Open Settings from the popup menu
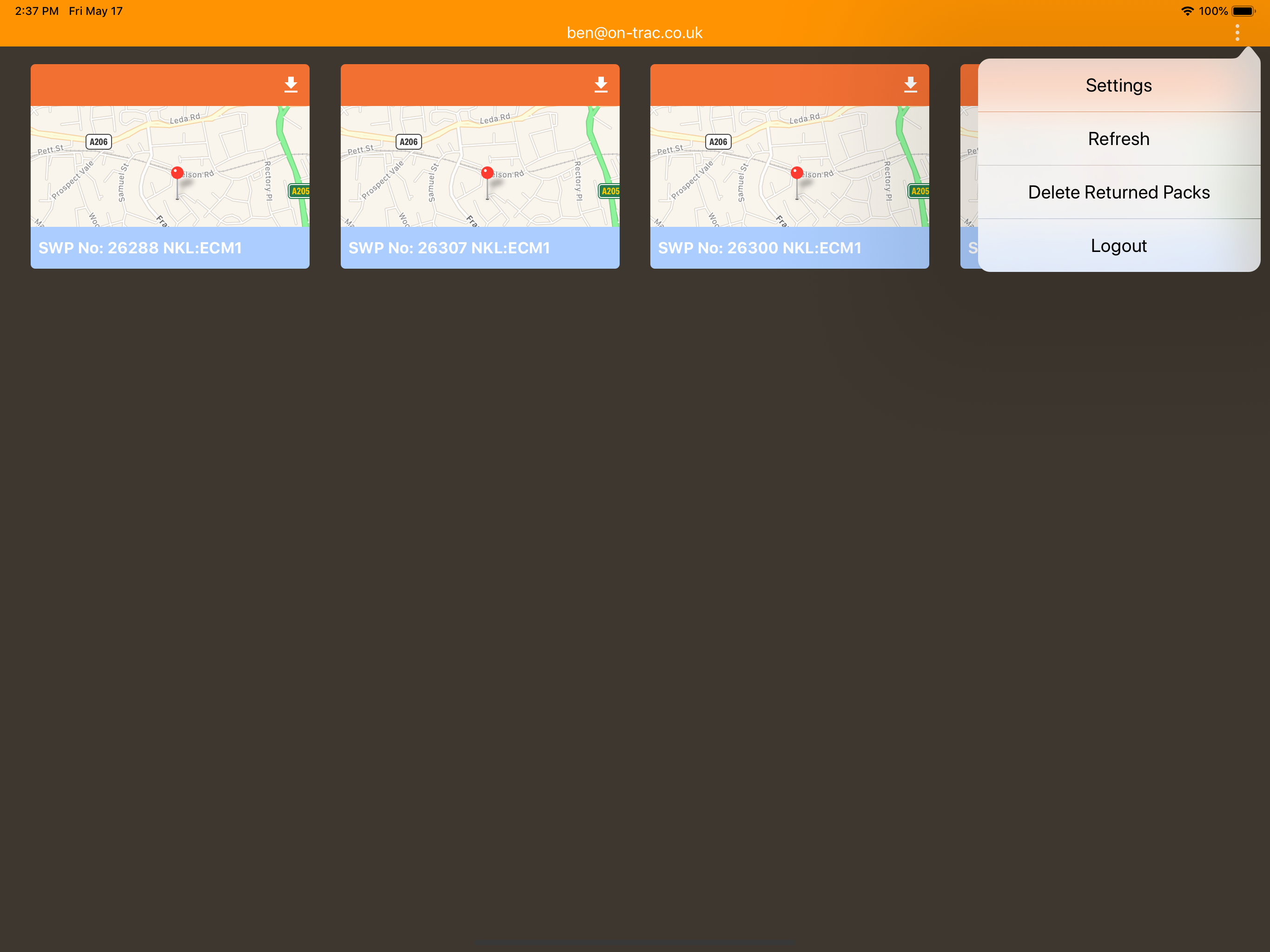 click(1118, 85)
